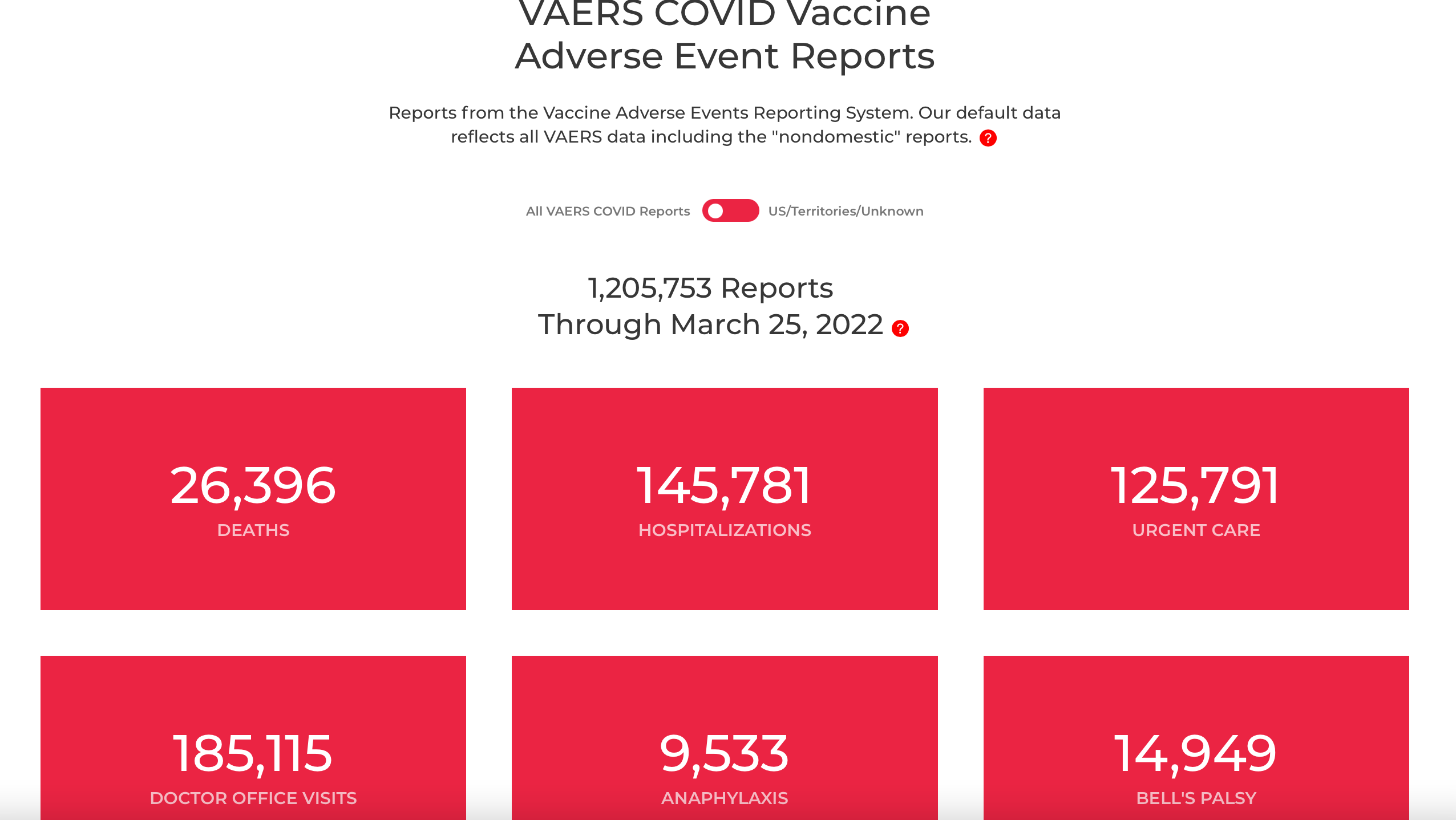Click the DEATHS label text
The height and width of the screenshot is (820, 1456).
(253, 530)
